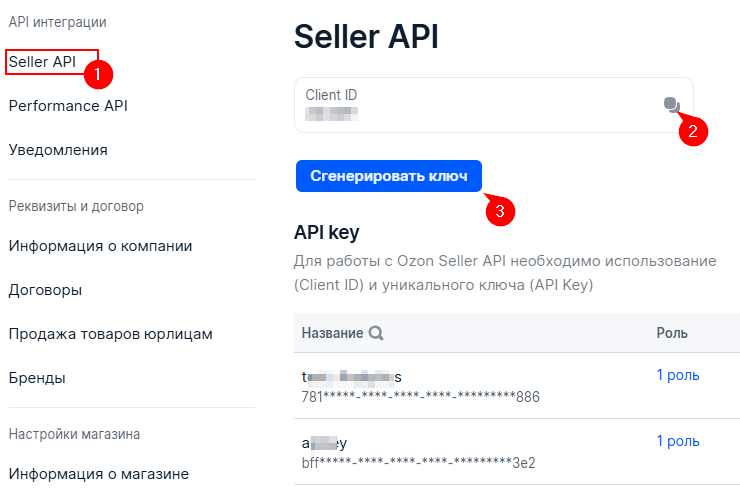The image size is (740, 500).
Task: Click the search icon next to Название
Action: click(x=376, y=333)
